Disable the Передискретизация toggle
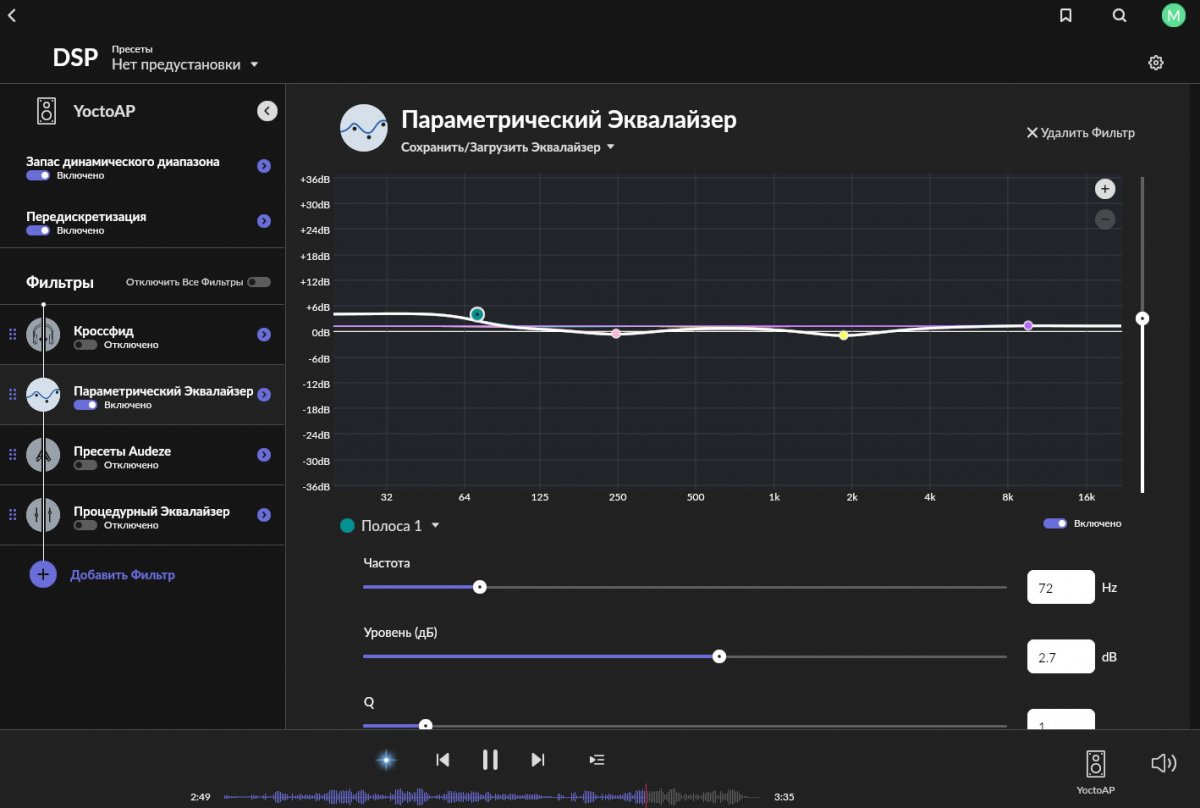1200x808 pixels. (38, 230)
